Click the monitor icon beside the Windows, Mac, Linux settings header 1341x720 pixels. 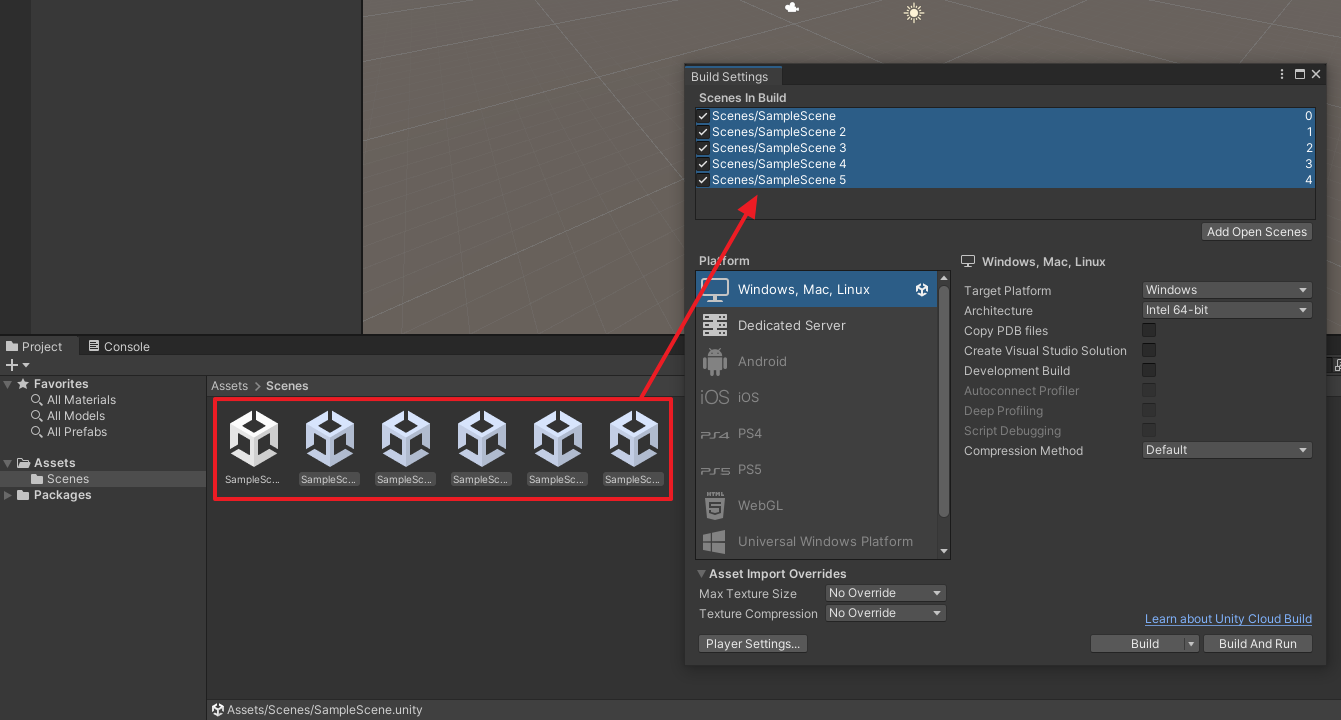click(x=968, y=262)
